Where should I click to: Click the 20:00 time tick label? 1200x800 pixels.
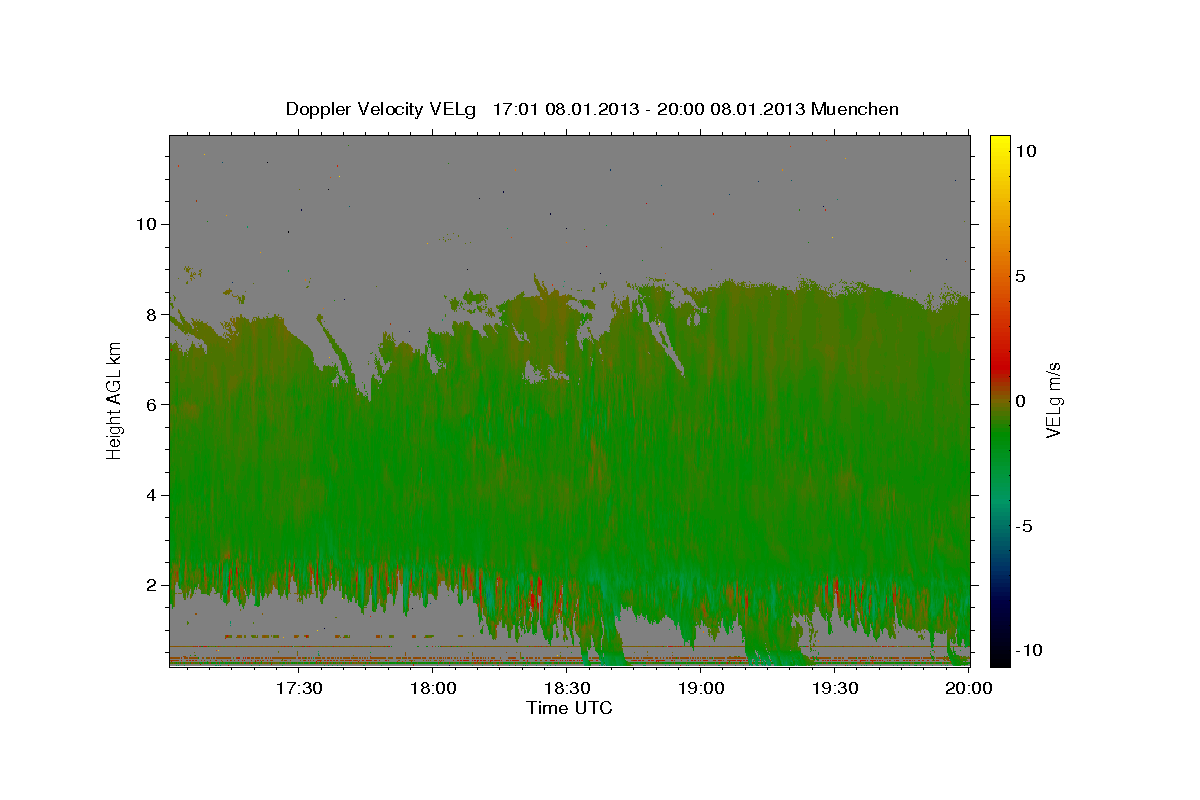click(969, 688)
